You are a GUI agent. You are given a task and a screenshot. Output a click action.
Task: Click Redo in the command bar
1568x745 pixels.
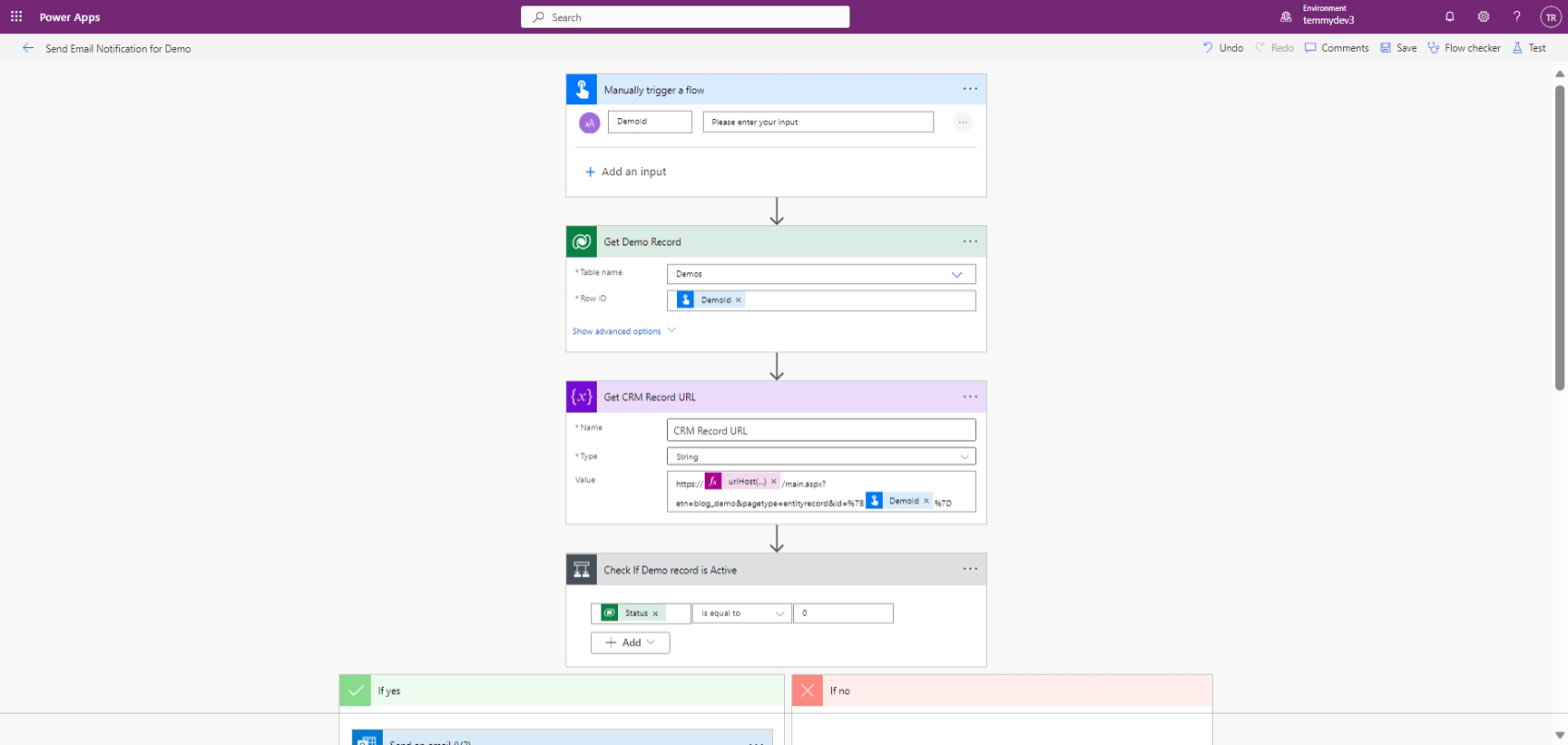coord(1275,48)
